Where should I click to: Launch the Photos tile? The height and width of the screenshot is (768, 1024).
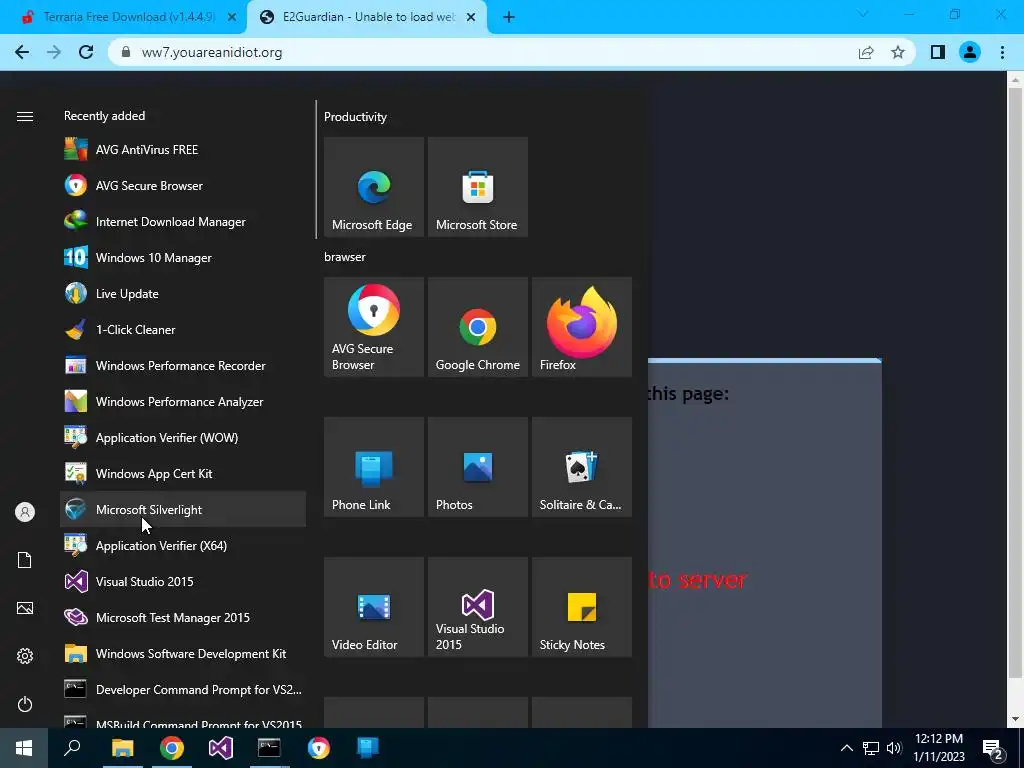click(x=477, y=467)
